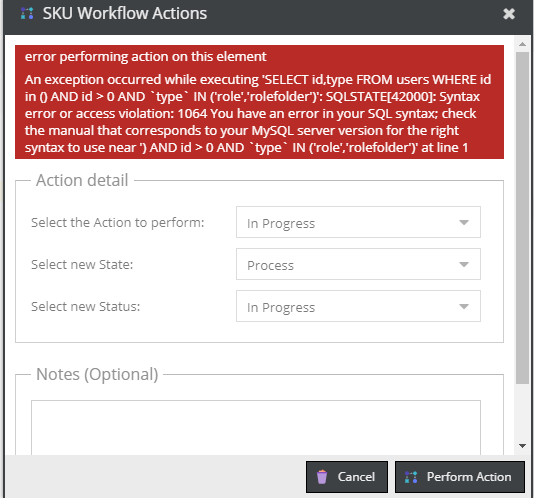Viewport: 534px width, 498px height.
Task: Click the 'SKU Workflow Actions' title text
Action: [125, 14]
